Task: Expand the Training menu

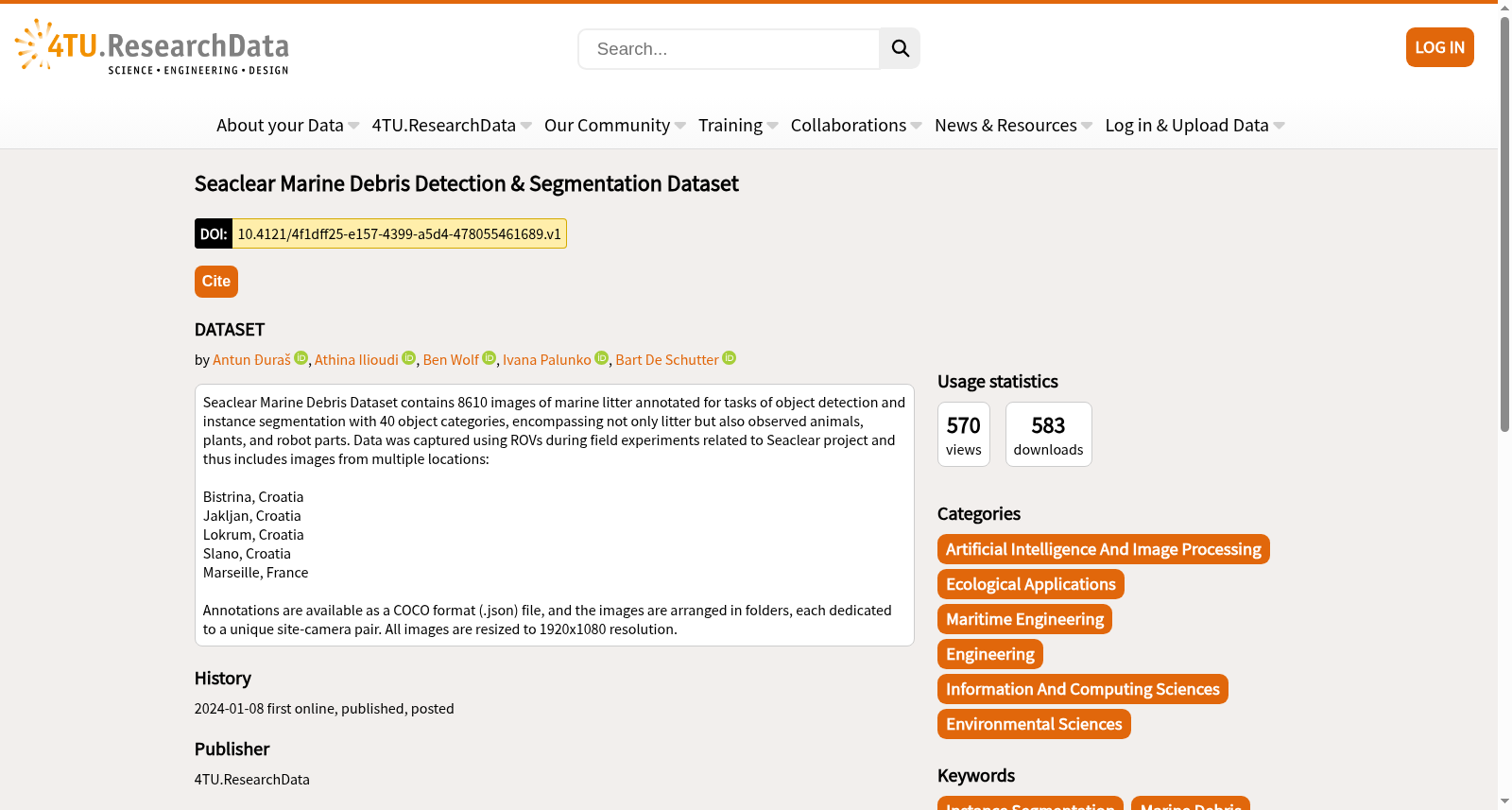Action: tap(738, 125)
